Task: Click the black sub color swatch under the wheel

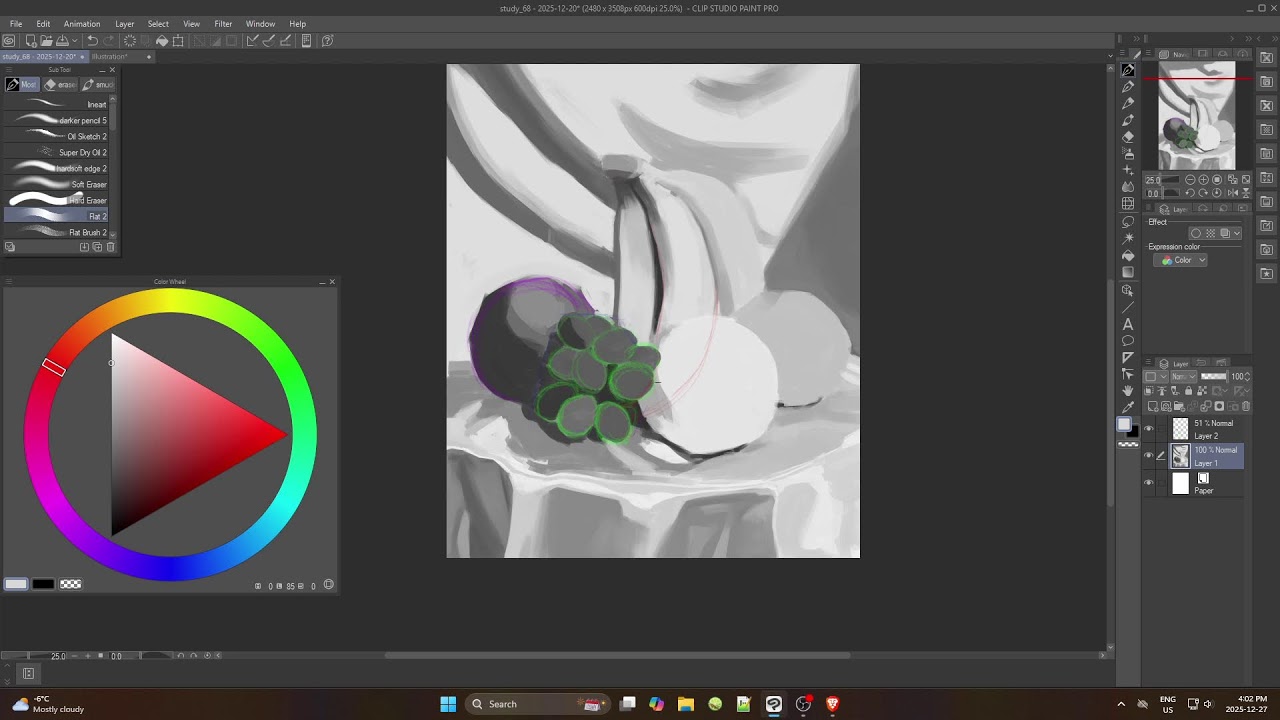Action: (43, 584)
